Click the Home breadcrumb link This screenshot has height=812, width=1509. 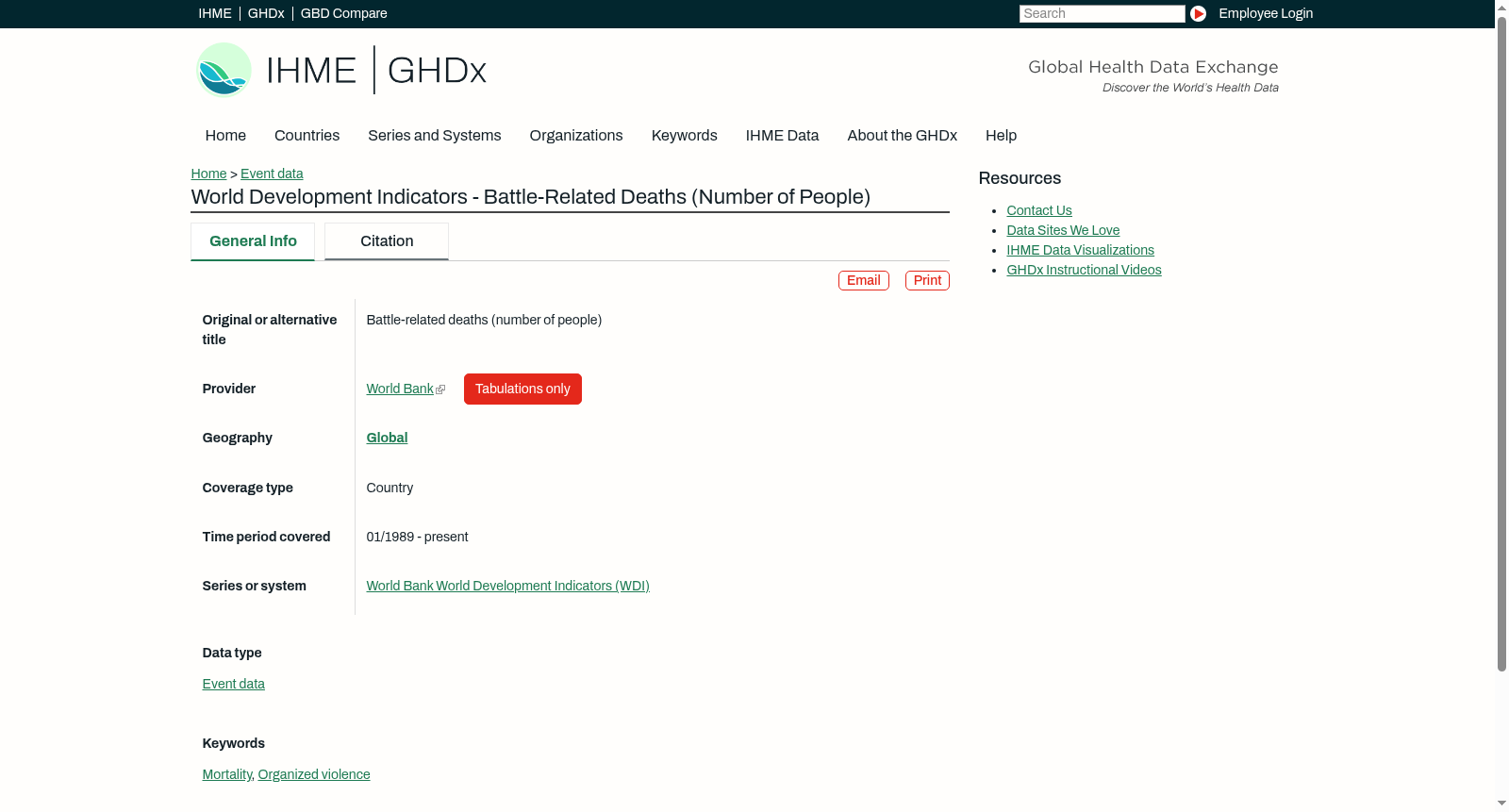(x=208, y=174)
